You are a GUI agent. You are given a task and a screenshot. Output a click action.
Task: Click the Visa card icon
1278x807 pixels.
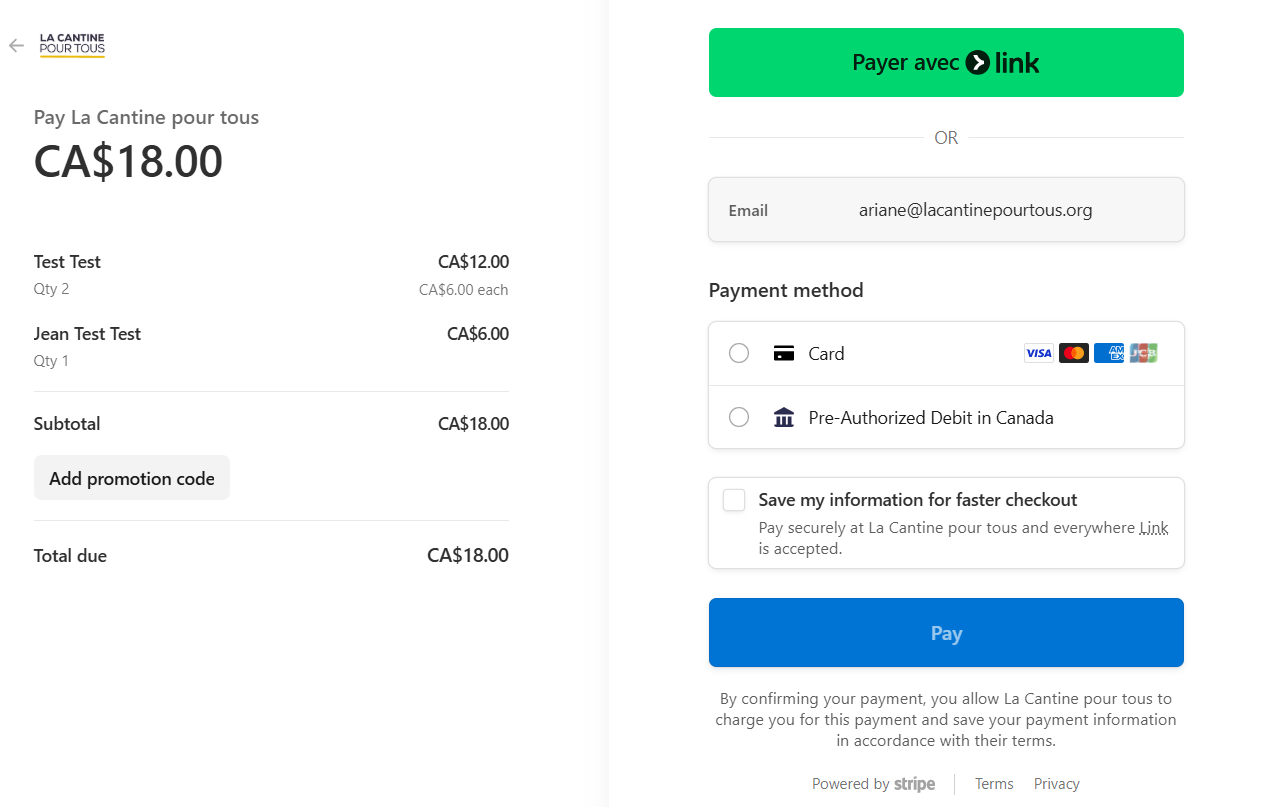[x=1038, y=353]
